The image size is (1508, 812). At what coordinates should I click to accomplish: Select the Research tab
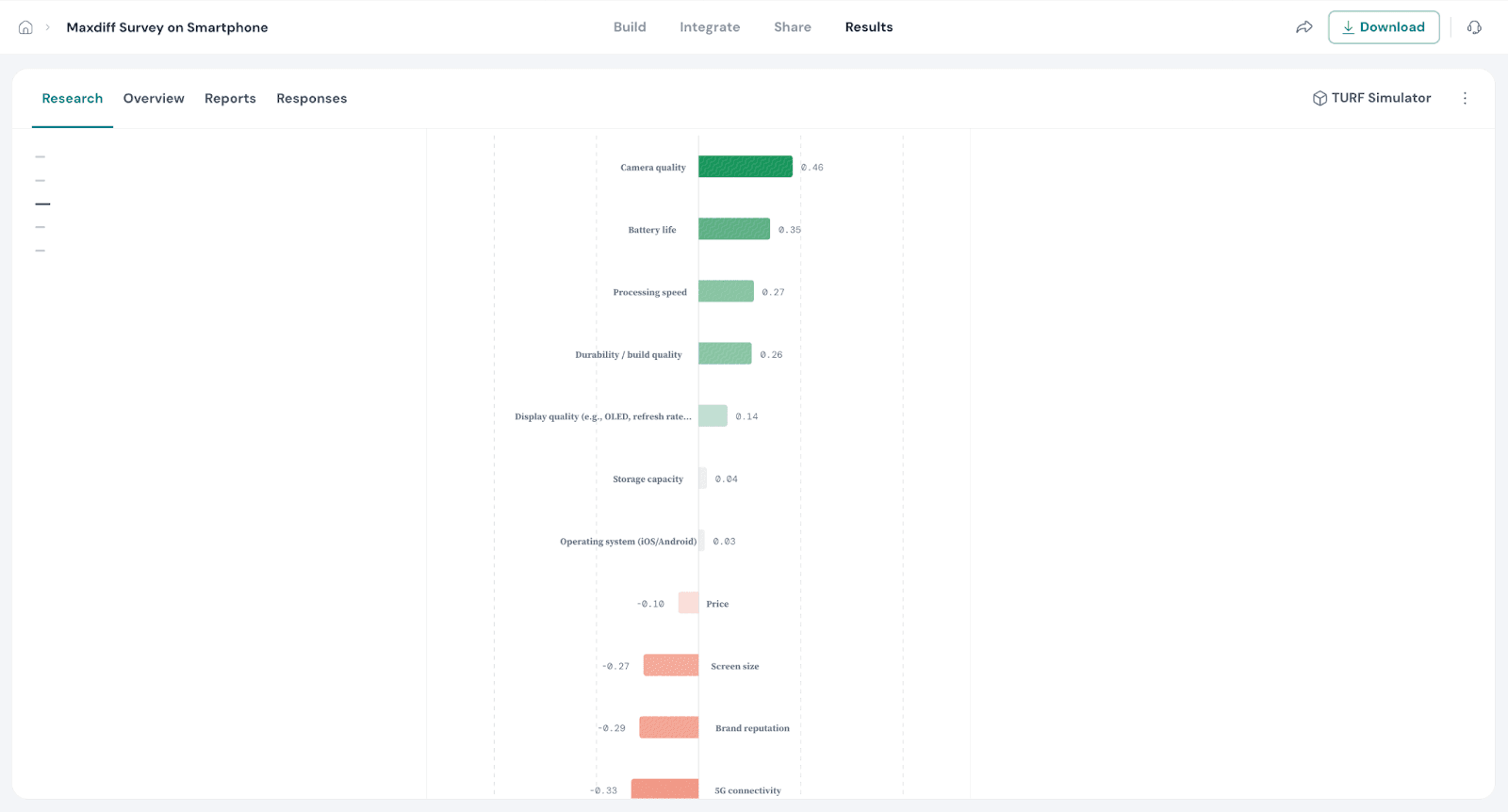pos(73,98)
